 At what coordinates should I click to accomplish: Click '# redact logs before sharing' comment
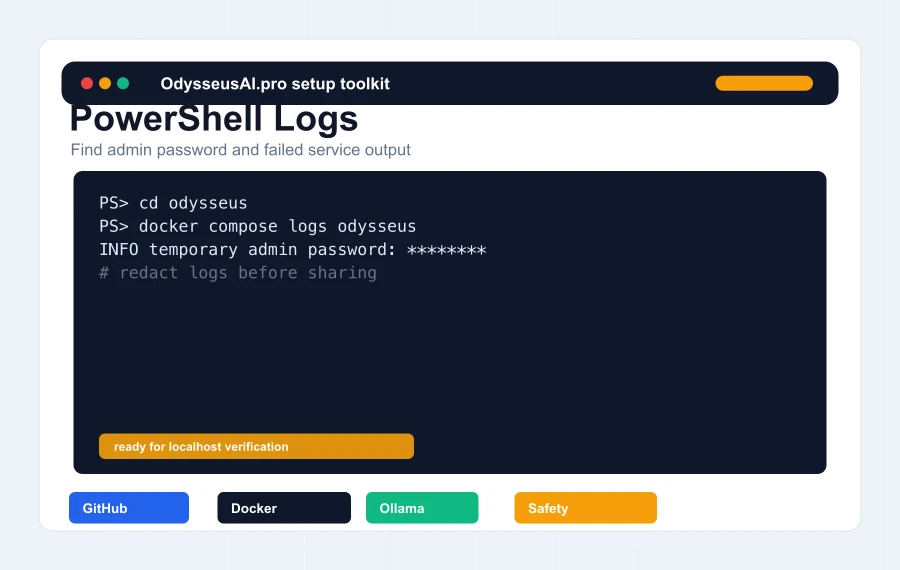[238, 273]
